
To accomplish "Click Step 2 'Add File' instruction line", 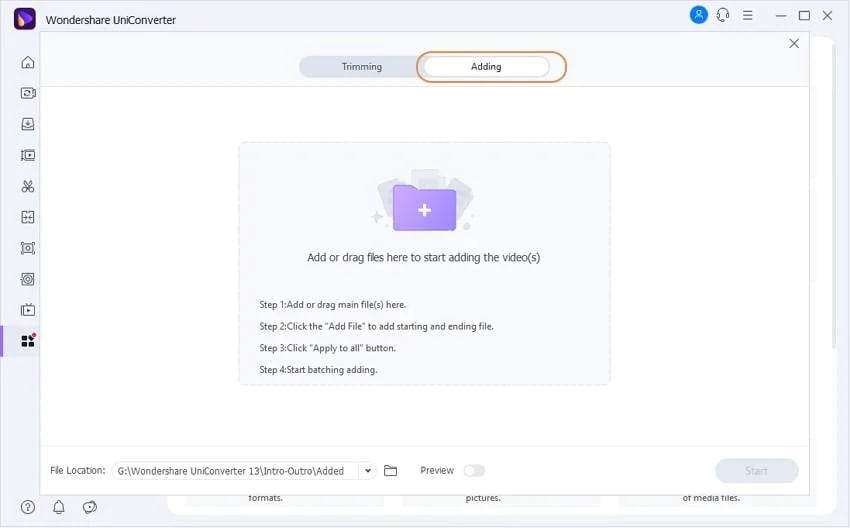I will pos(376,326).
